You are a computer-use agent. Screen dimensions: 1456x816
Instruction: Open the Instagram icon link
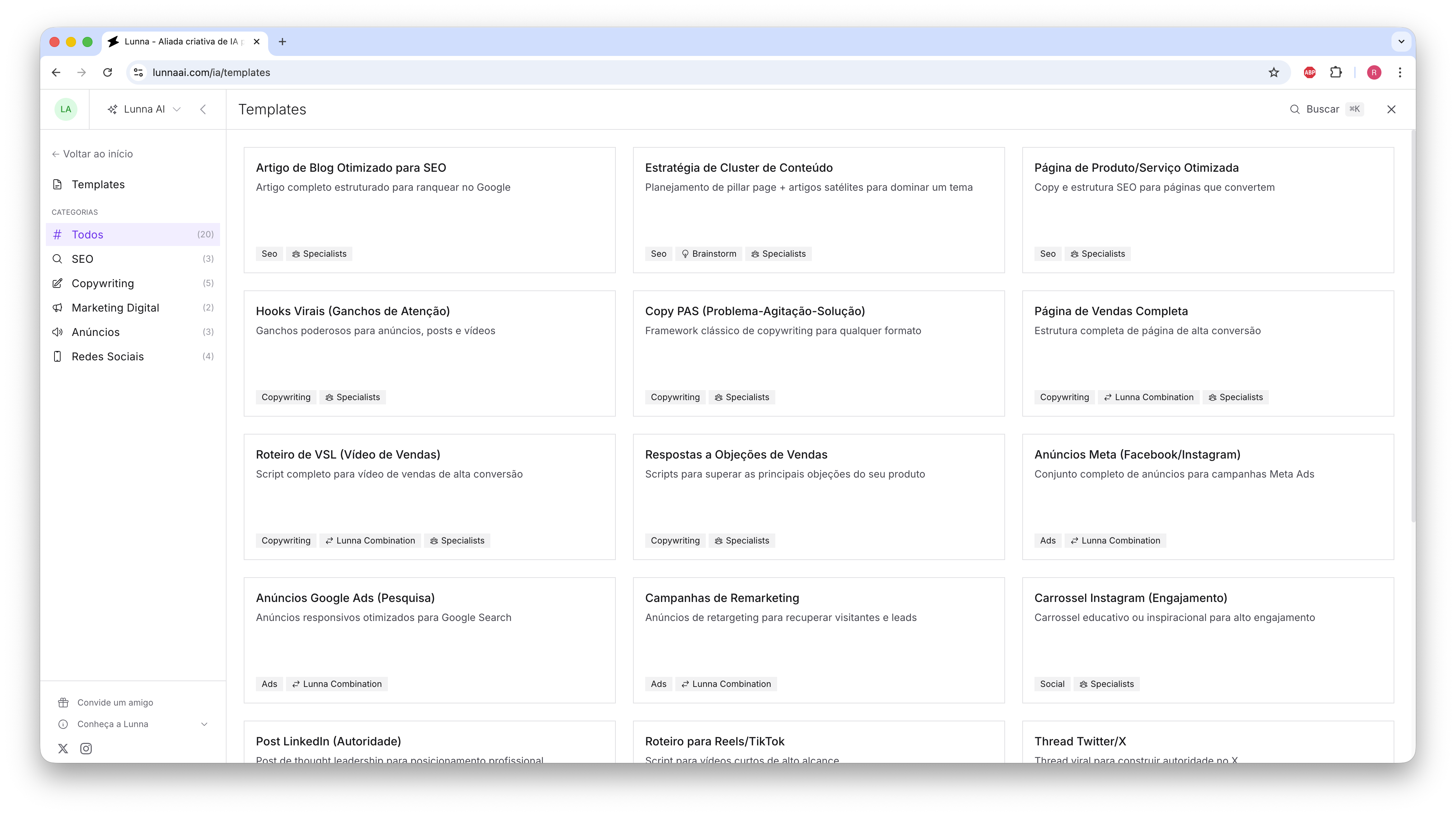click(x=86, y=748)
